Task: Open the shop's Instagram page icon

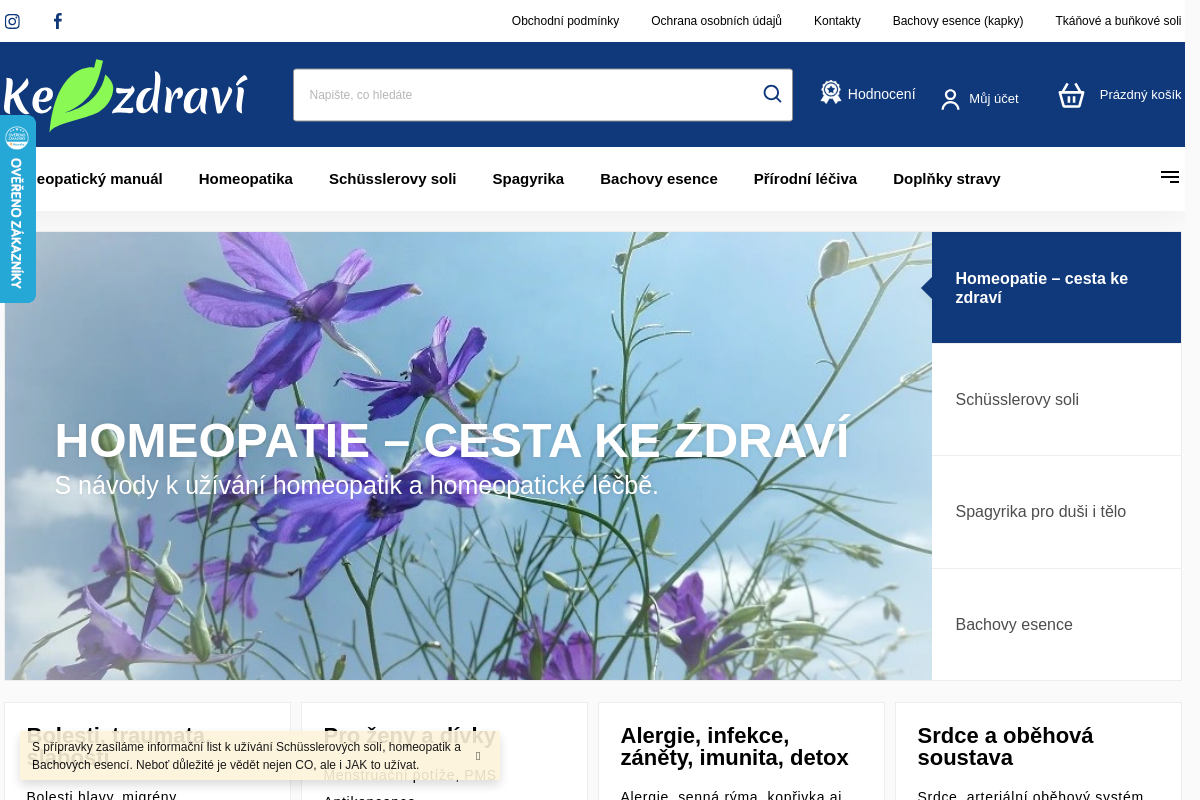Action: (x=12, y=20)
